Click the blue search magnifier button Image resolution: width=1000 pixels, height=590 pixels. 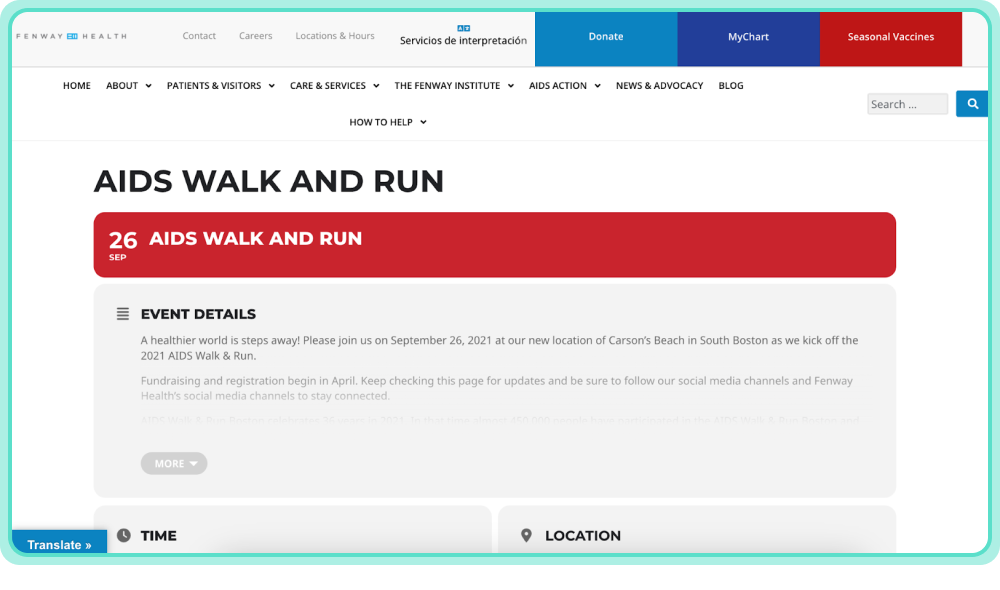click(x=972, y=103)
